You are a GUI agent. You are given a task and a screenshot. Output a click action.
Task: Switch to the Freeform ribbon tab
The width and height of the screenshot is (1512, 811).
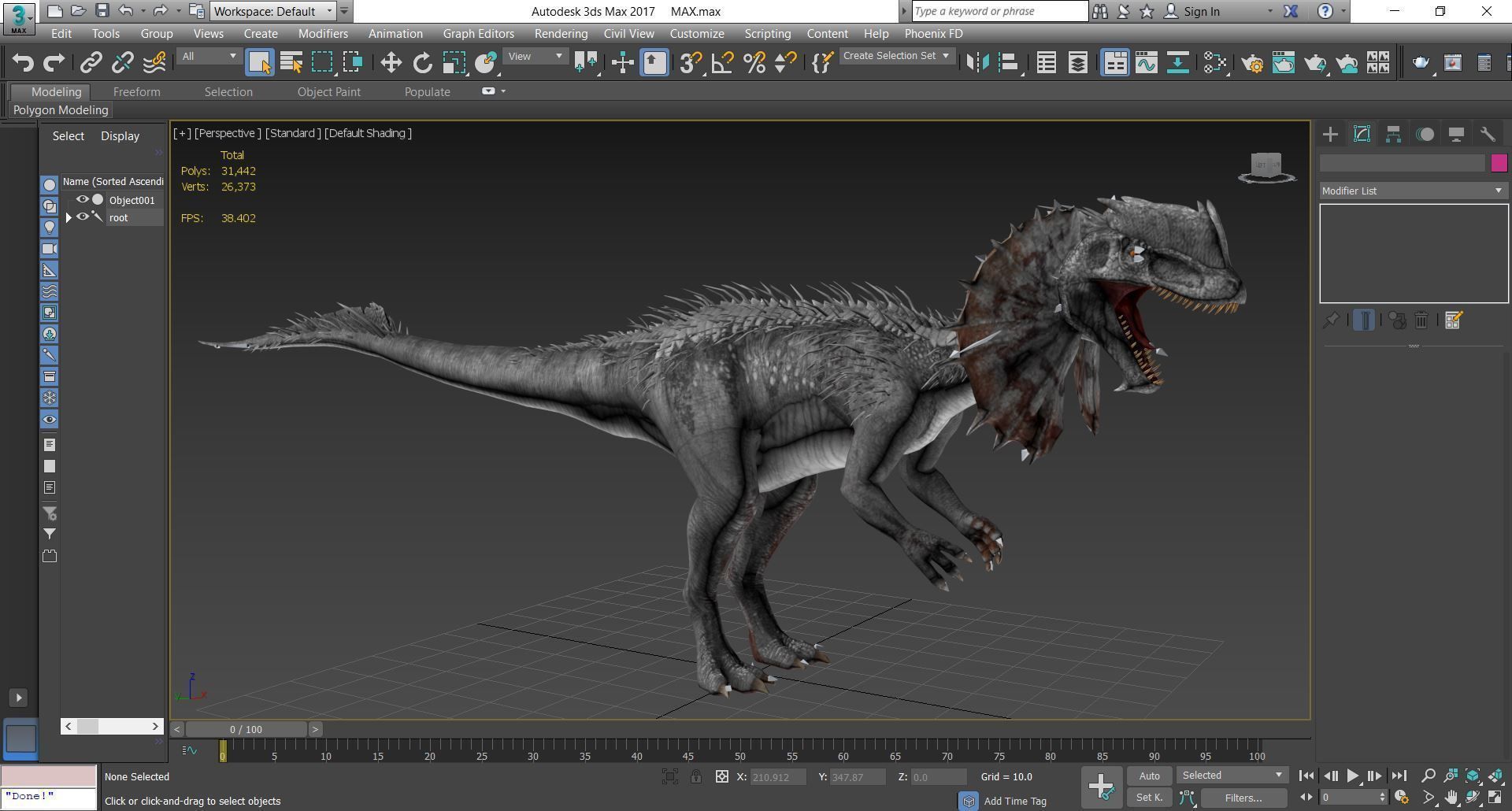(136, 92)
